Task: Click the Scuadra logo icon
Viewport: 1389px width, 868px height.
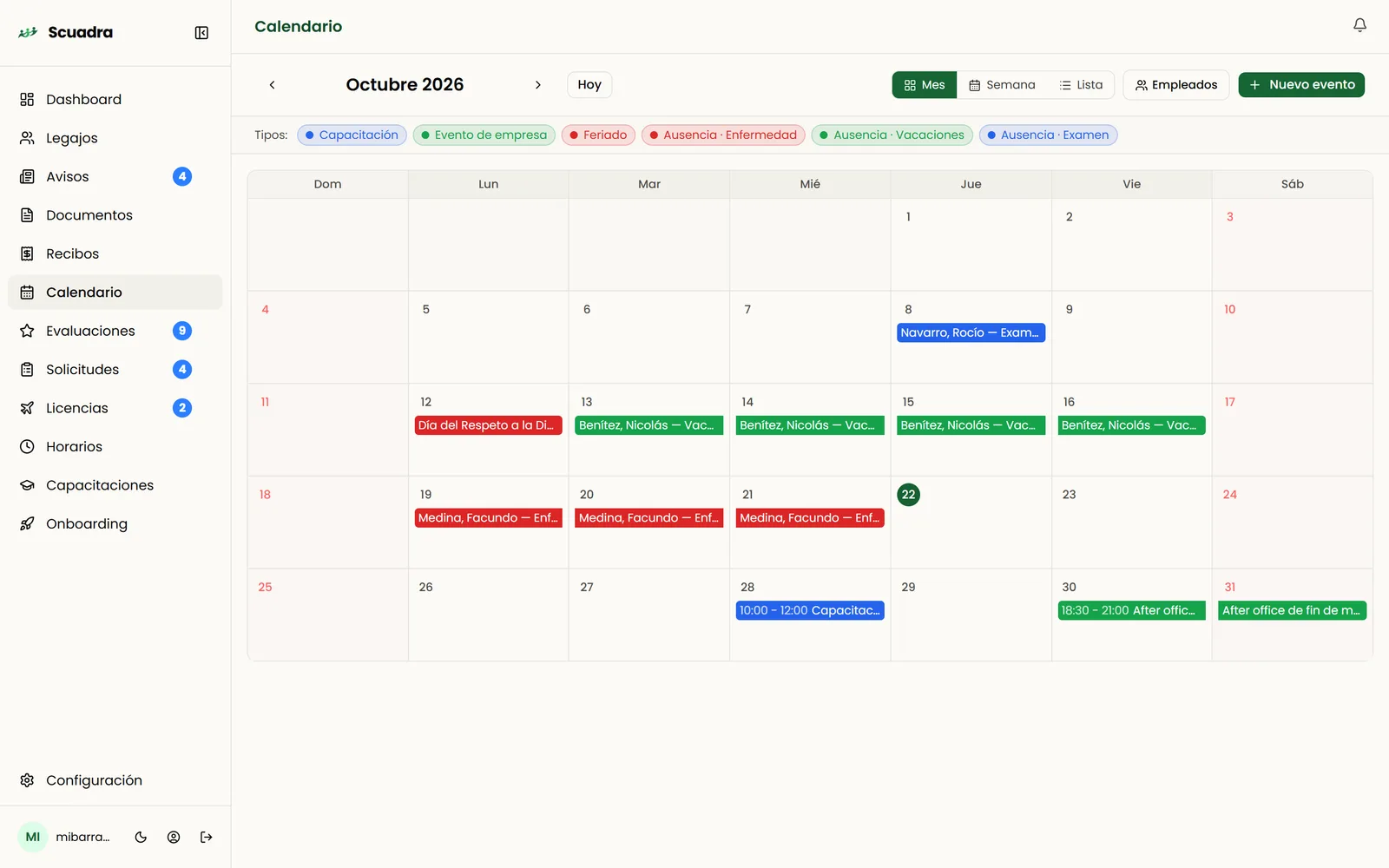Action: 28,32
